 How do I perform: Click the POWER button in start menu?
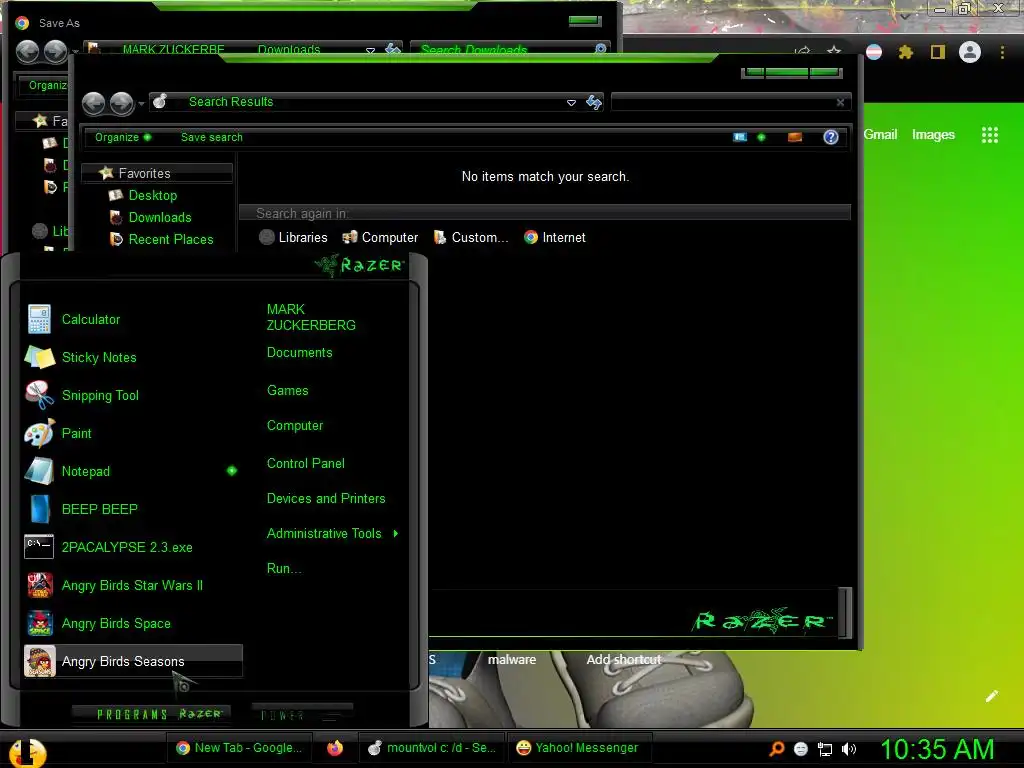302,714
